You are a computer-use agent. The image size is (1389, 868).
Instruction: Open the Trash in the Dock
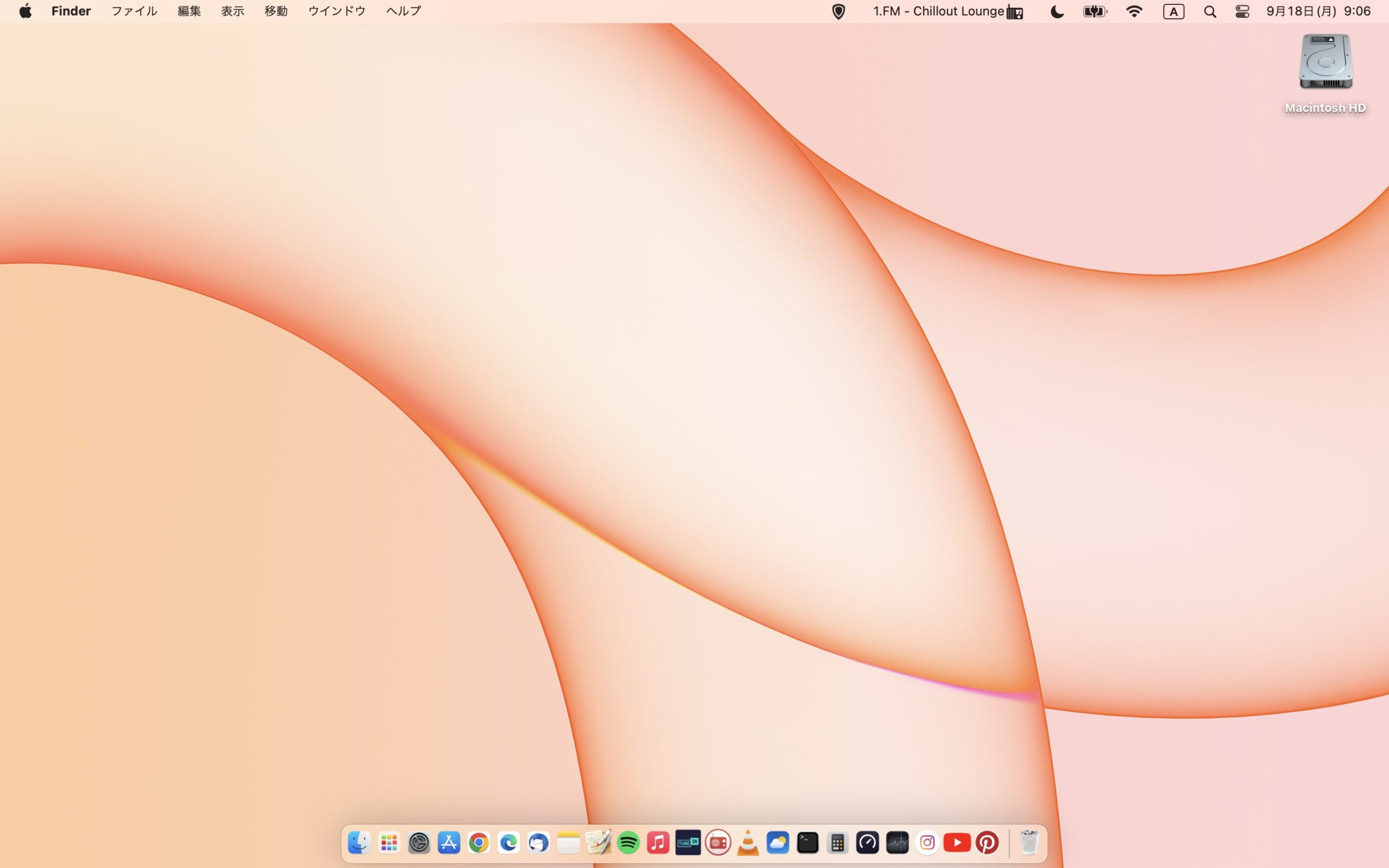tap(1029, 842)
